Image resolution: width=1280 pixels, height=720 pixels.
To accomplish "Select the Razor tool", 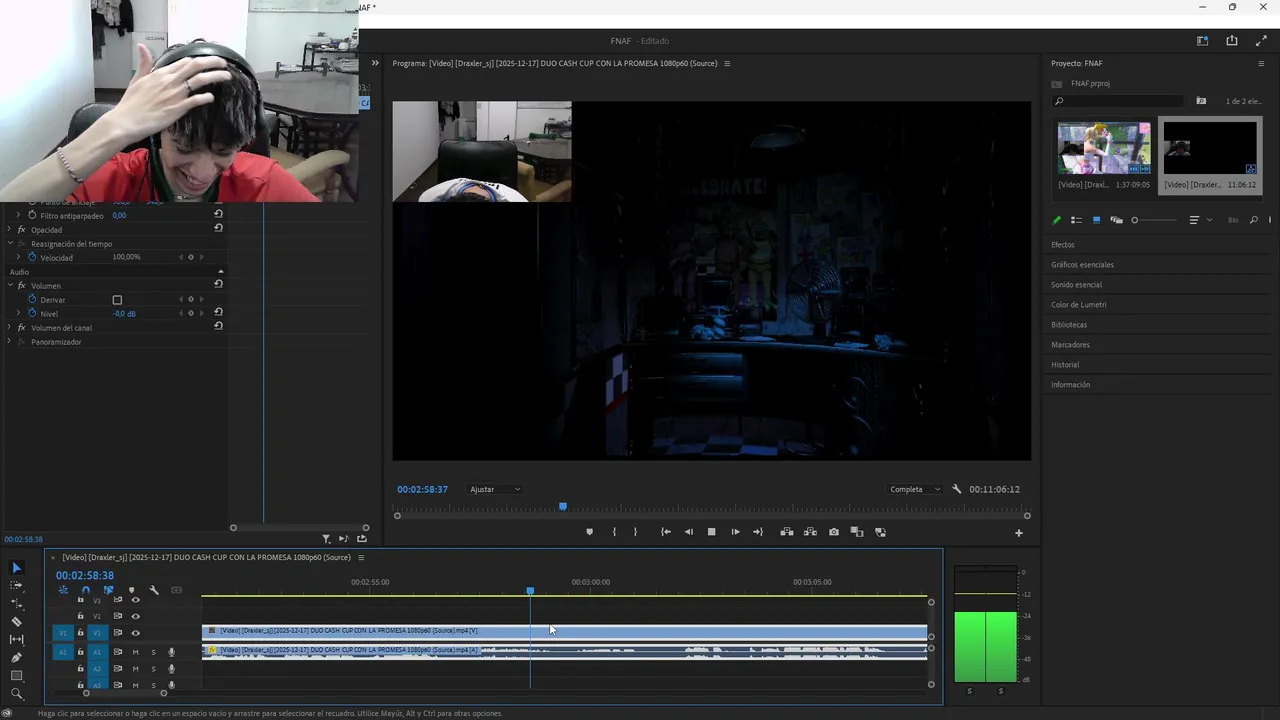I will coord(16,622).
